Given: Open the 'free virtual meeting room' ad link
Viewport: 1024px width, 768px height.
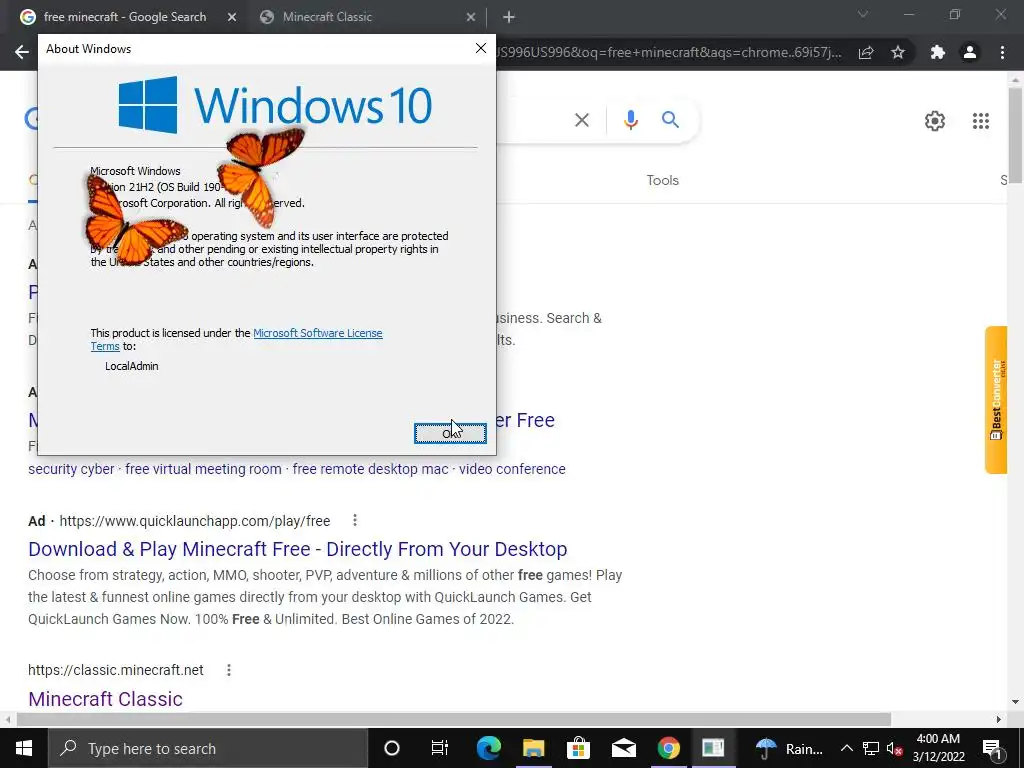Looking at the screenshot, I should (203, 469).
